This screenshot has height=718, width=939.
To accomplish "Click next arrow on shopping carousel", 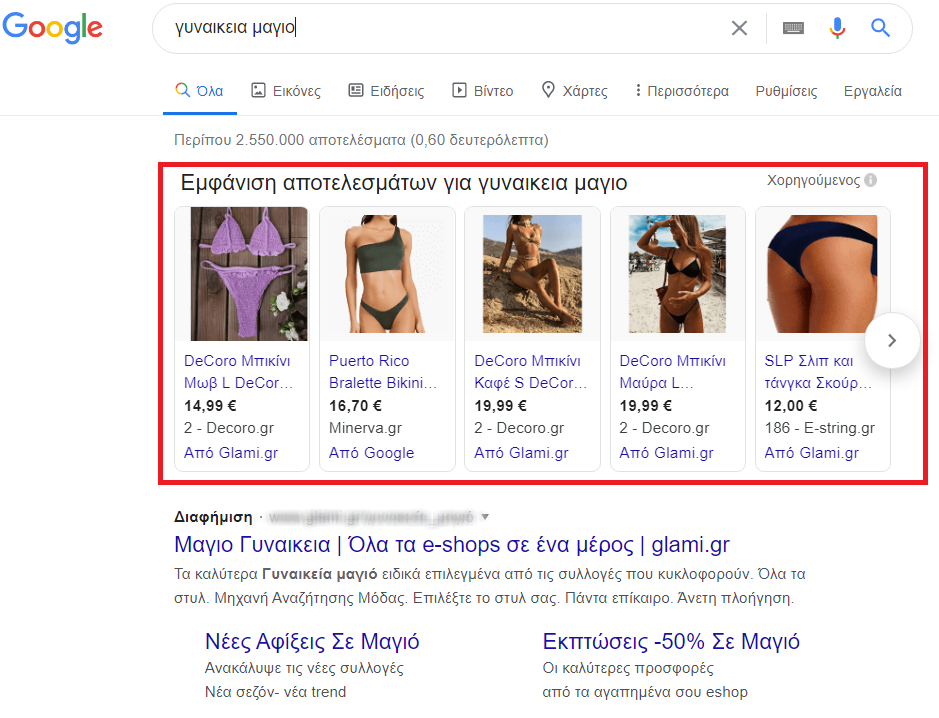I will click(x=892, y=341).
